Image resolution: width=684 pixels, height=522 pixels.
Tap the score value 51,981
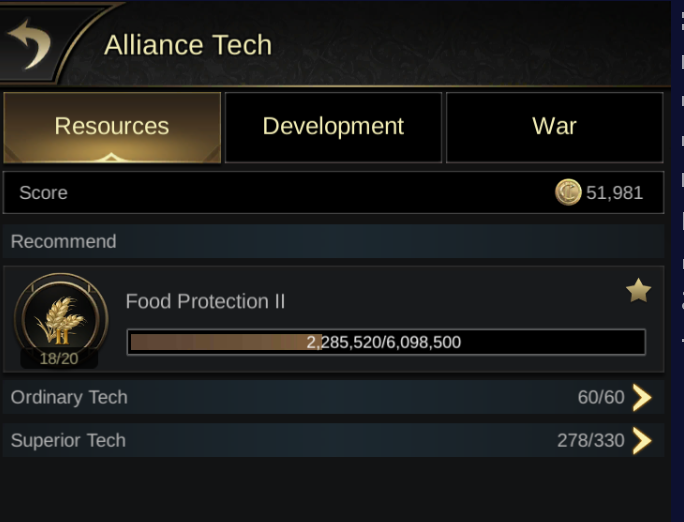(614, 193)
